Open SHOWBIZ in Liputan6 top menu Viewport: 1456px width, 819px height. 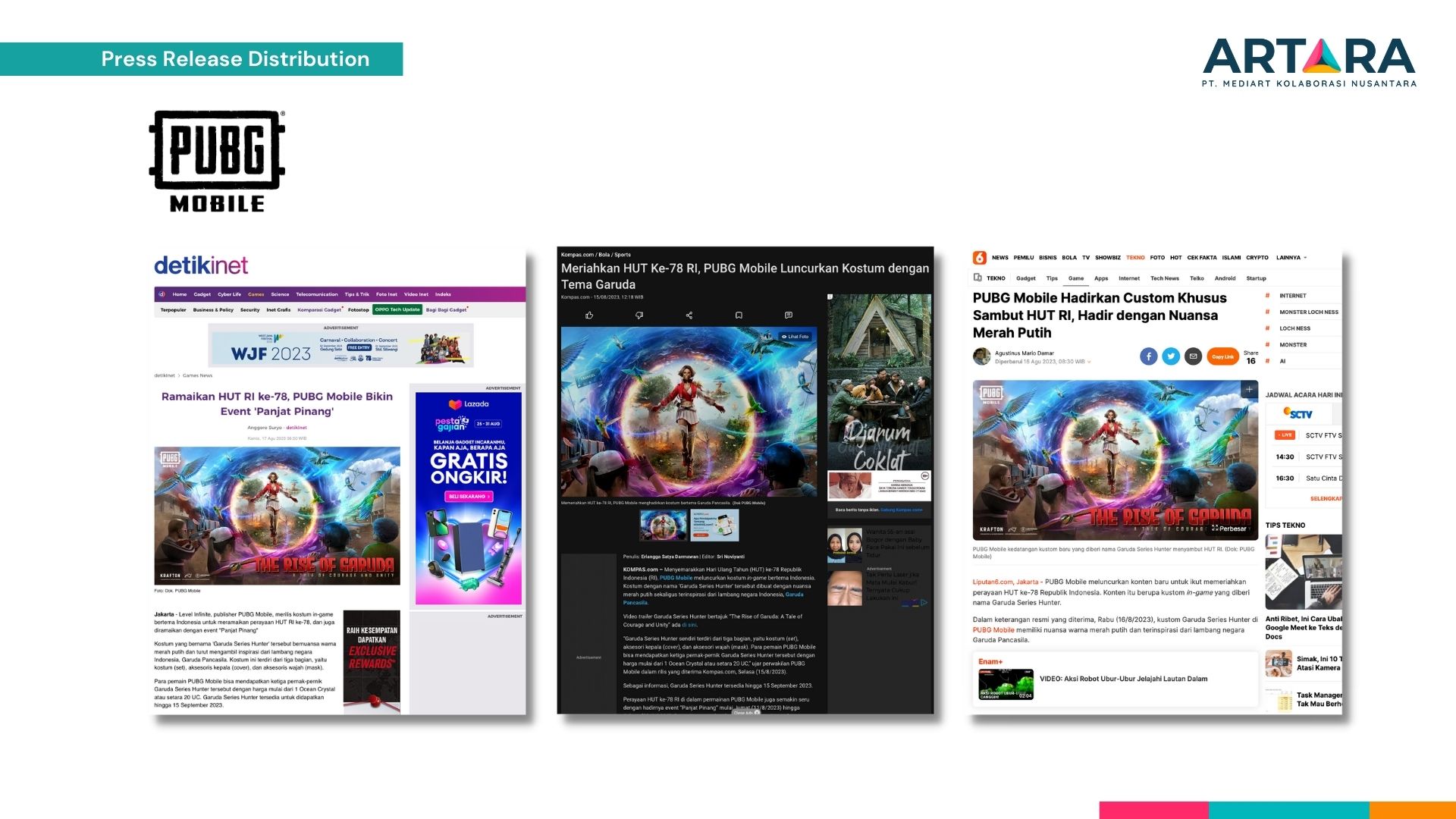click(1108, 258)
